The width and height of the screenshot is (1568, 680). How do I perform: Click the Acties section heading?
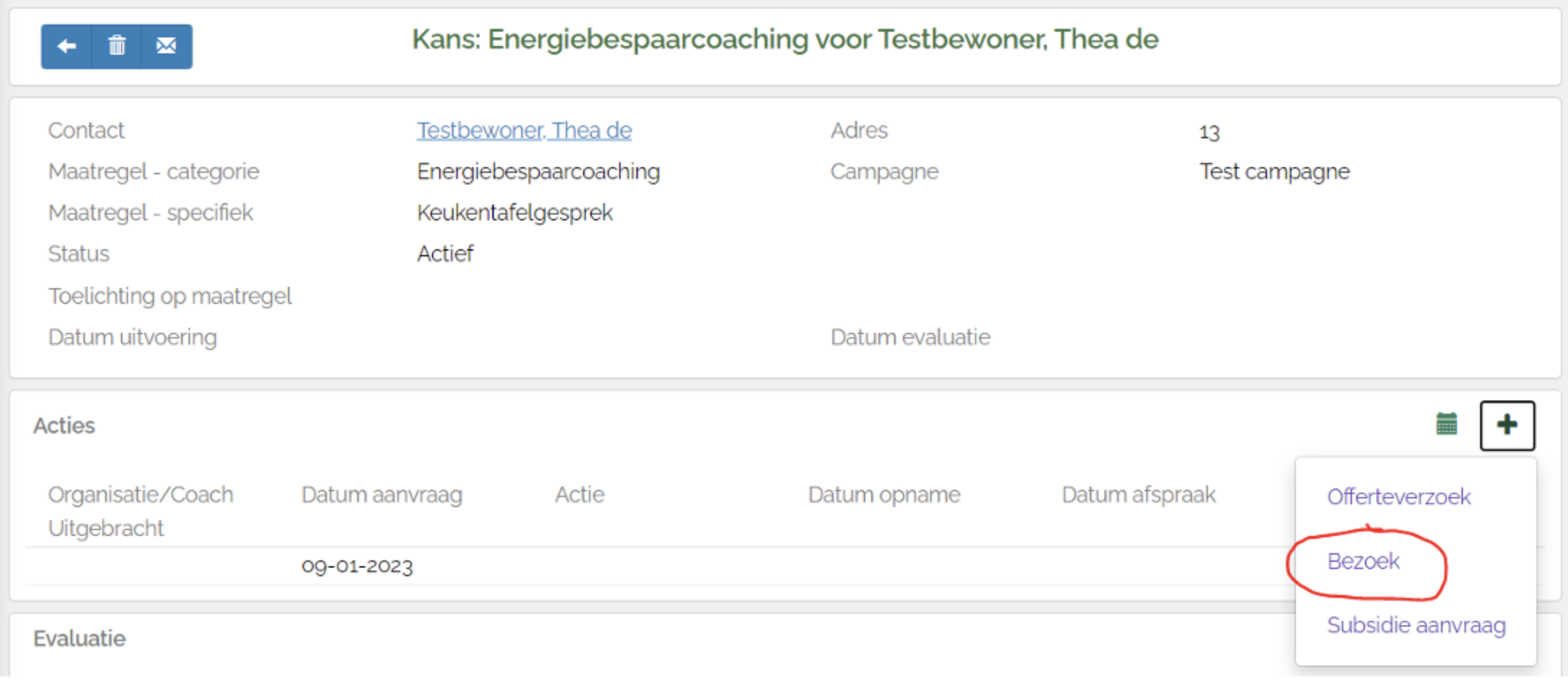[x=64, y=426]
